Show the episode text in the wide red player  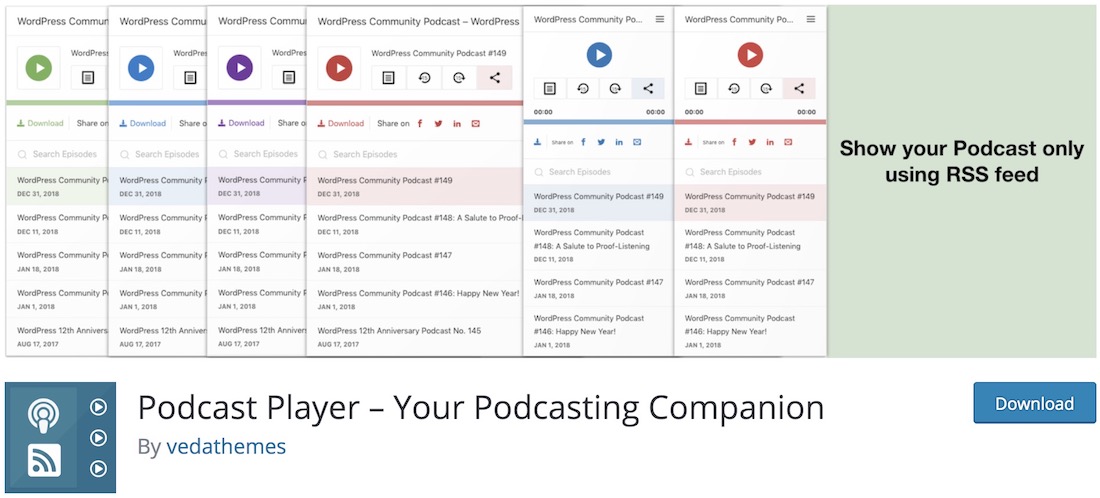389,78
